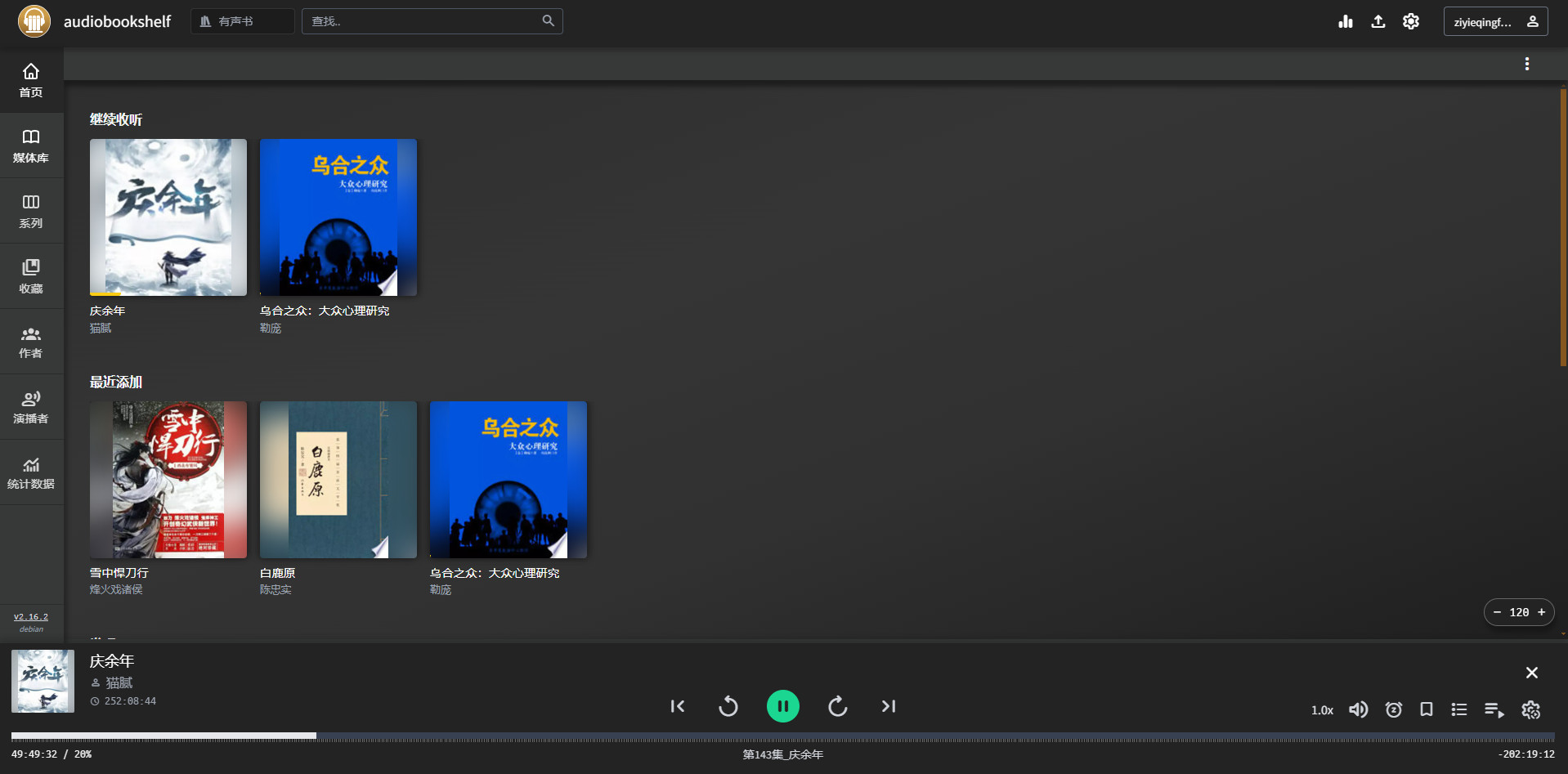This screenshot has height=774, width=1568.
Task: Click the search magnifier icon
Action: coord(549,20)
